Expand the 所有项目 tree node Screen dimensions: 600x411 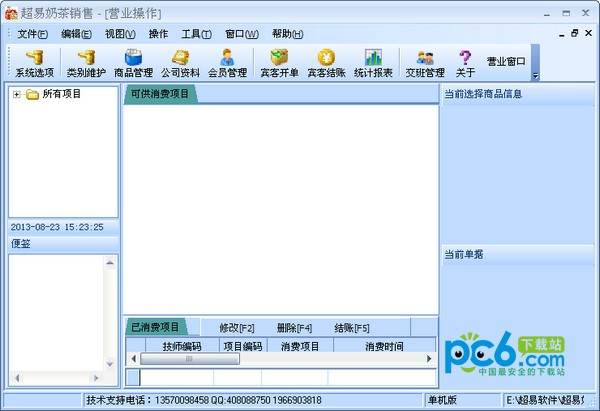pyautogui.click(x=16, y=94)
